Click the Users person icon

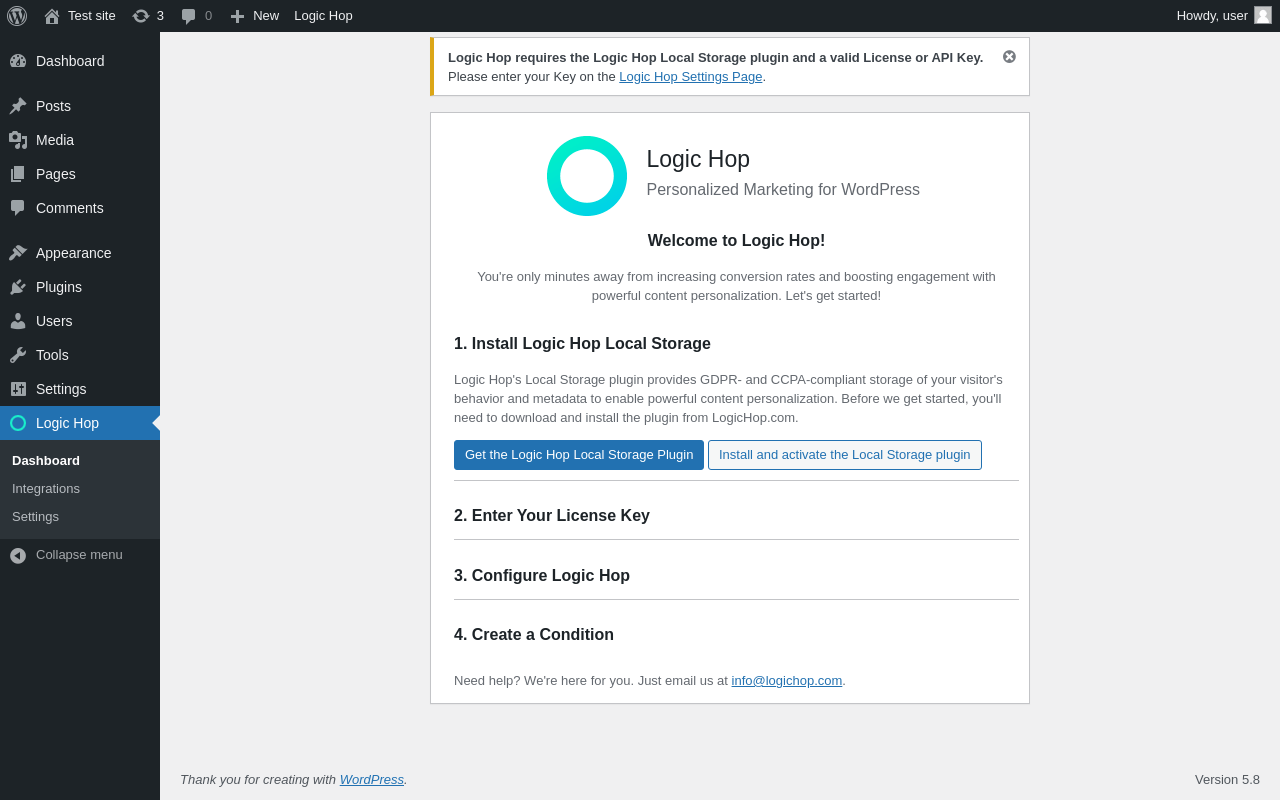[x=18, y=321]
